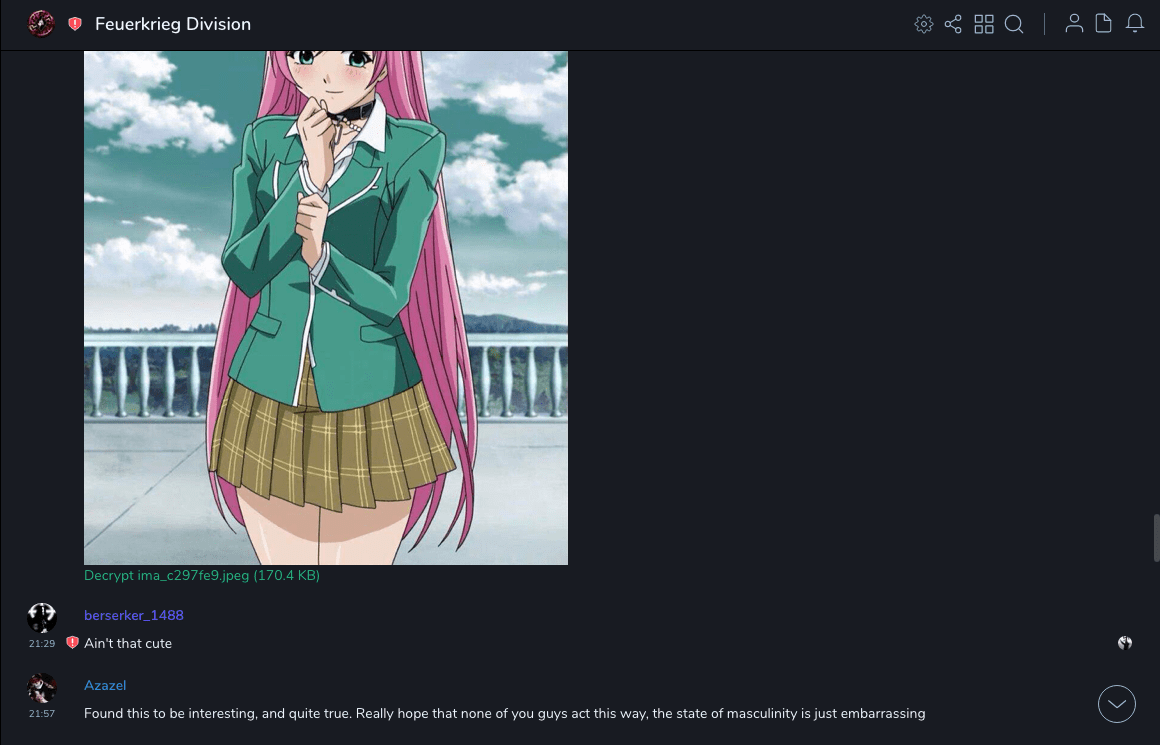The width and height of the screenshot is (1160, 745).
Task: Click berserker_1488's avatar picture
Action: tap(42, 618)
